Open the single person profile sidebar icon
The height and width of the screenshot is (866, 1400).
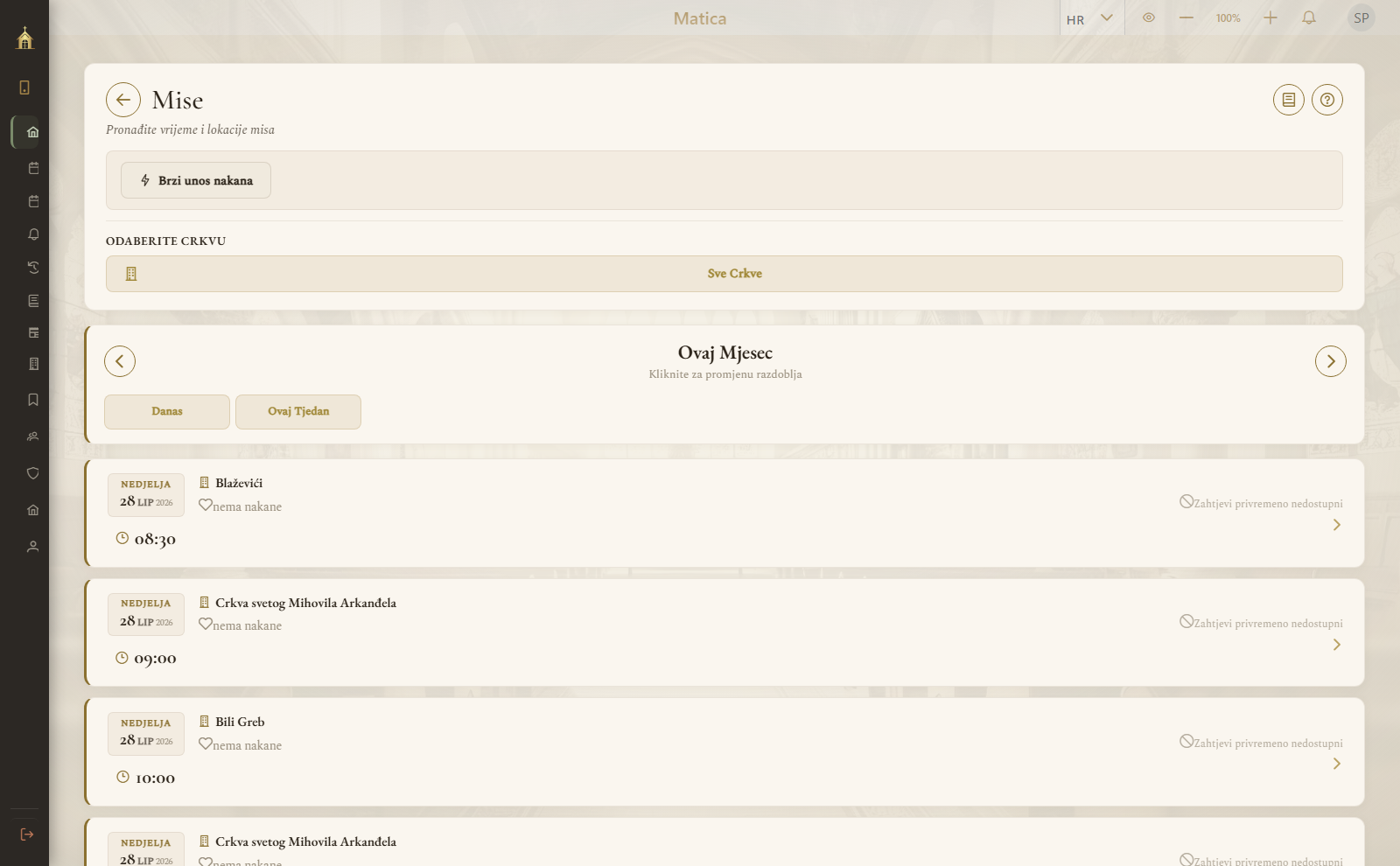pos(33,547)
